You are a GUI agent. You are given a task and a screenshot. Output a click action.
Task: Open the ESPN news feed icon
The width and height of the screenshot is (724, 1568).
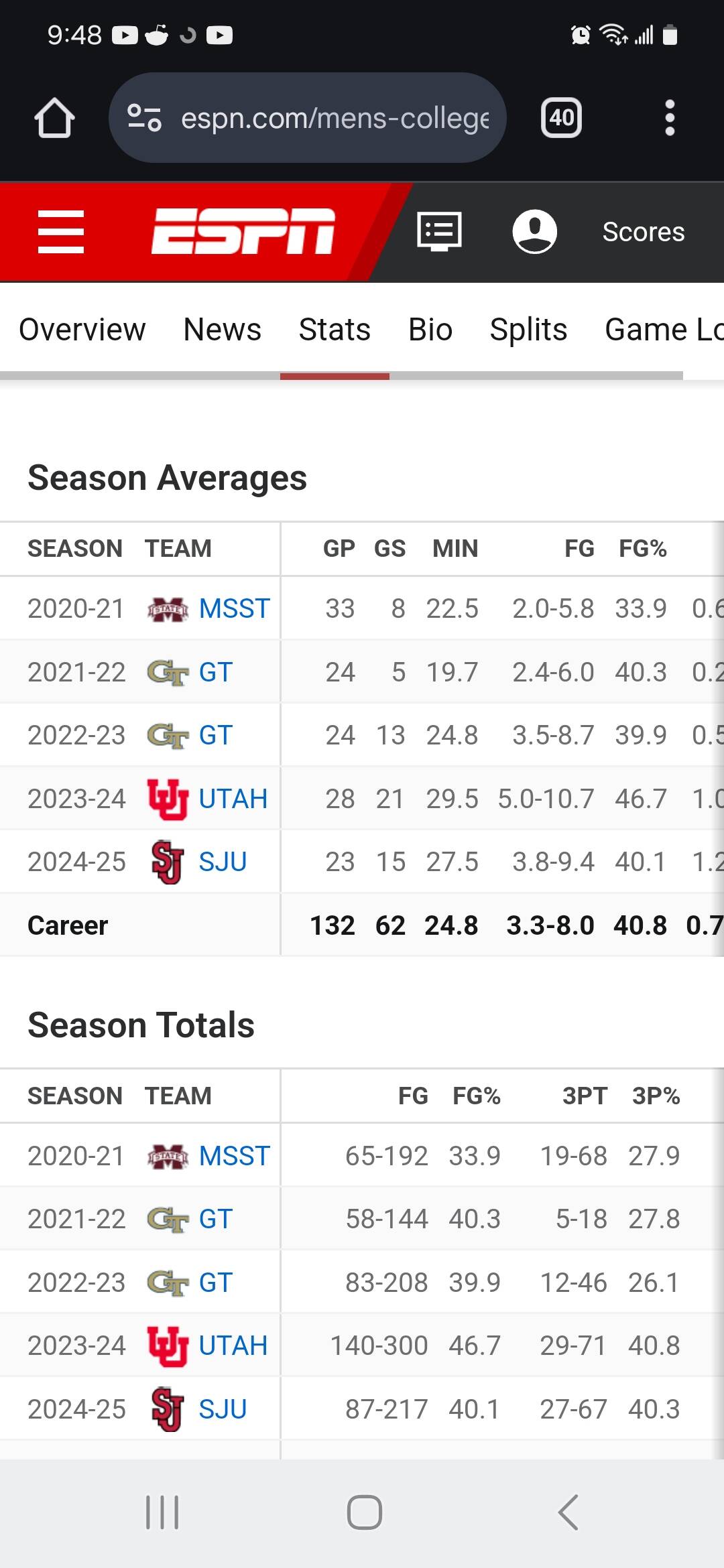[439, 232]
